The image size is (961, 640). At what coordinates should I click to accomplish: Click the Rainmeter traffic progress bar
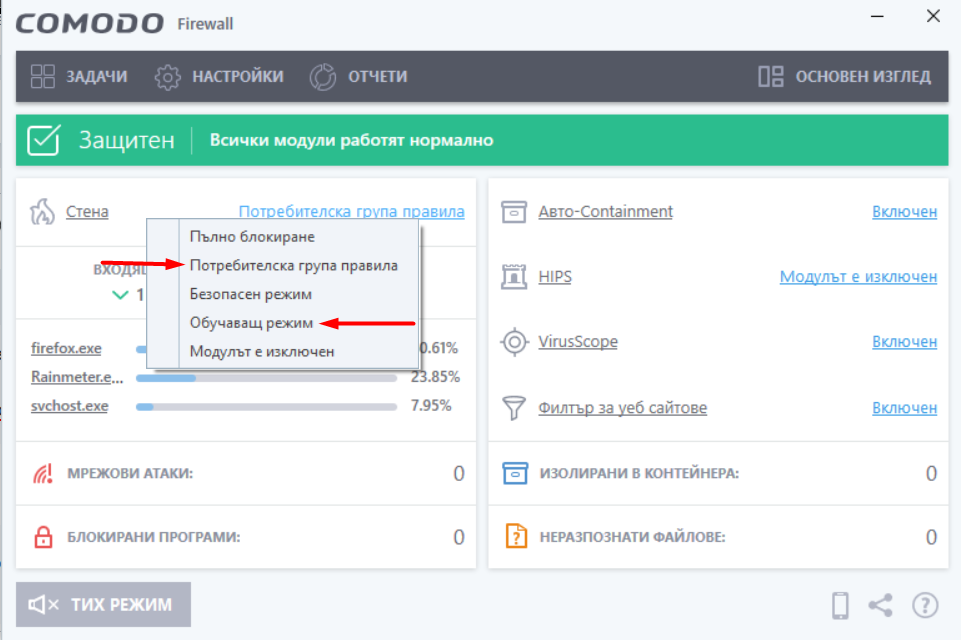click(266, 378)
